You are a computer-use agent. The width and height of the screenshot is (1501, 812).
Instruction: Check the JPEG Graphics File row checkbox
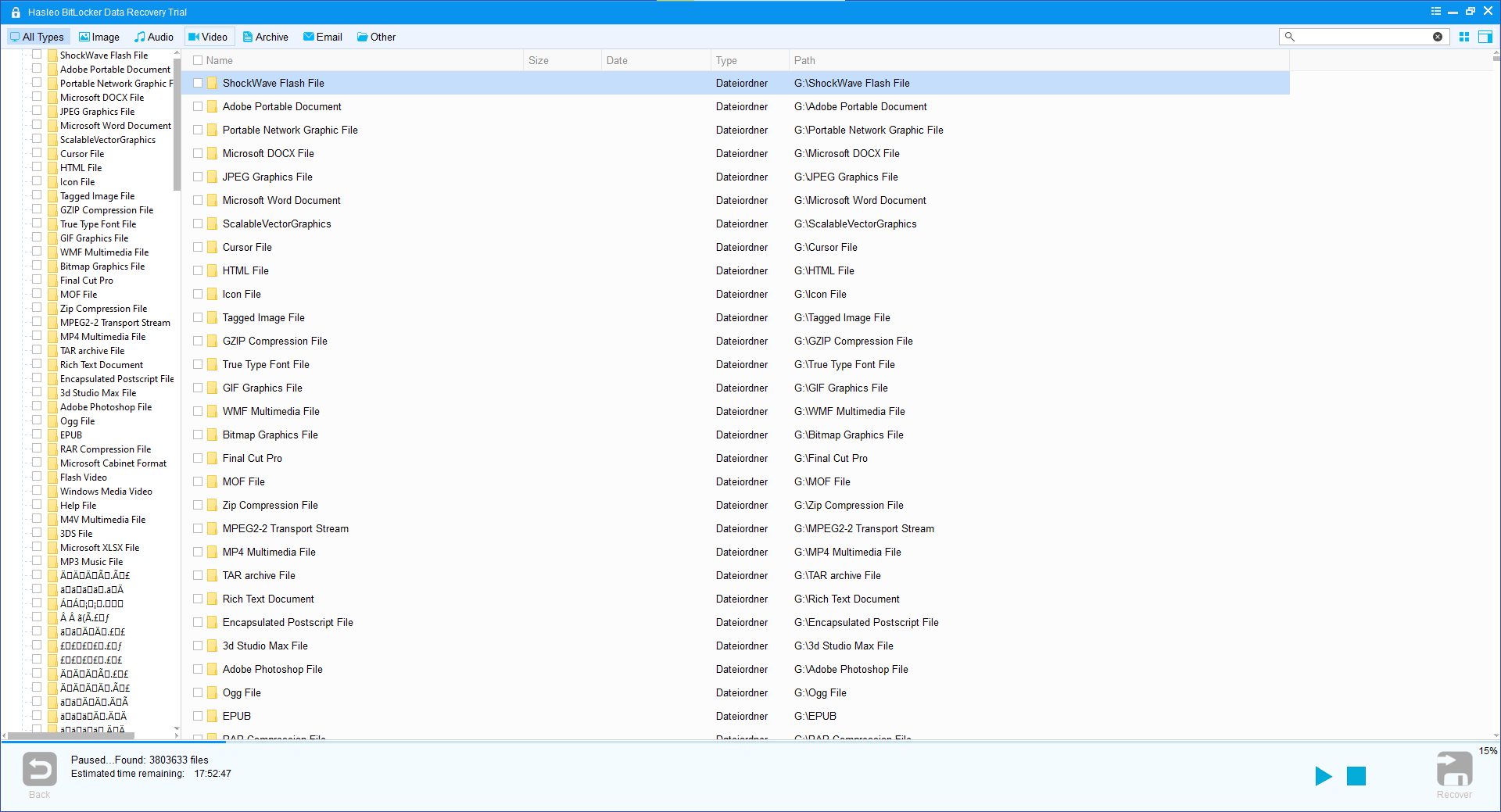198,177
